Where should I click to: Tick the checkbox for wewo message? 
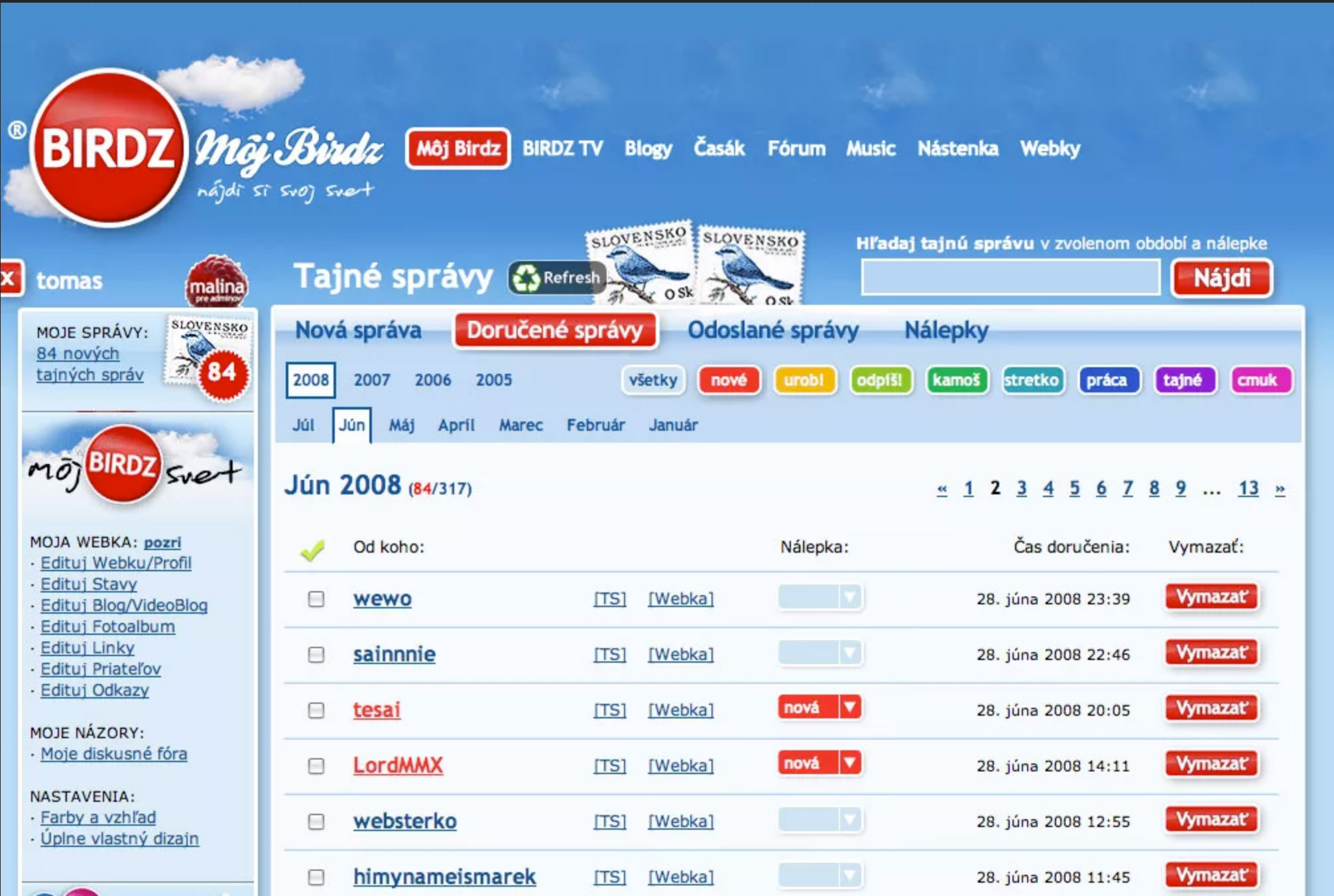coord(316,599)
